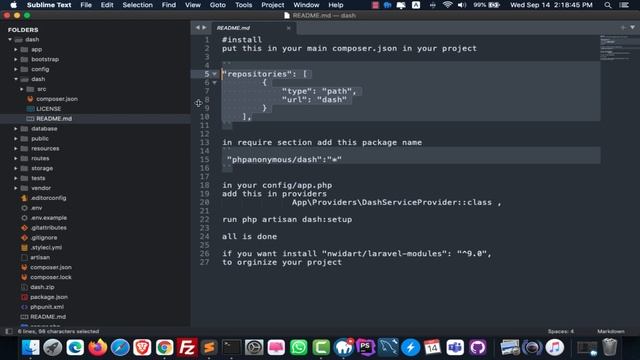Open the tab list dropdown arrow

tap(632, 28)
